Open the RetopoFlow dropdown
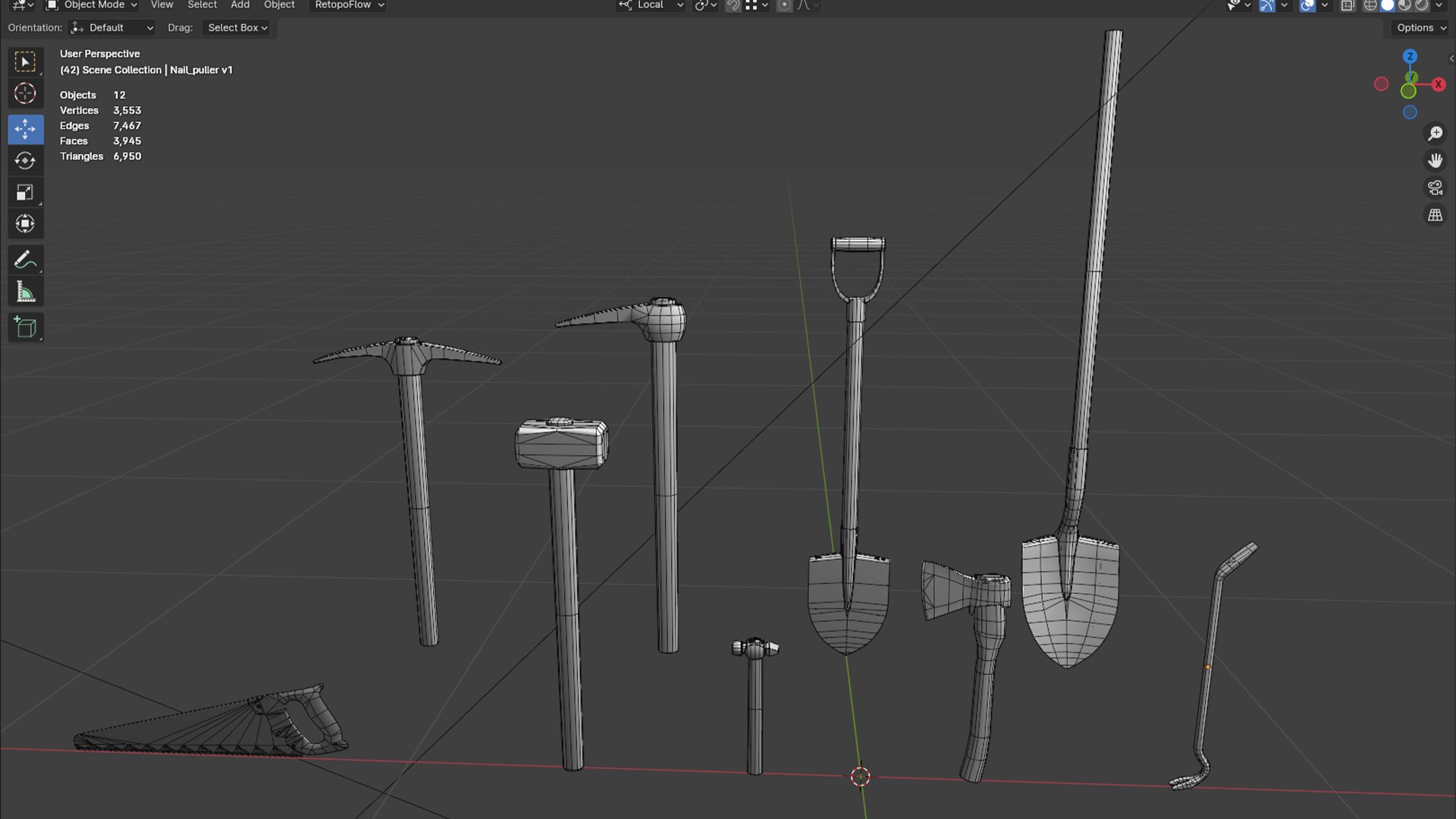This screenshot has height=819, width=1456. tap(349, 5)
